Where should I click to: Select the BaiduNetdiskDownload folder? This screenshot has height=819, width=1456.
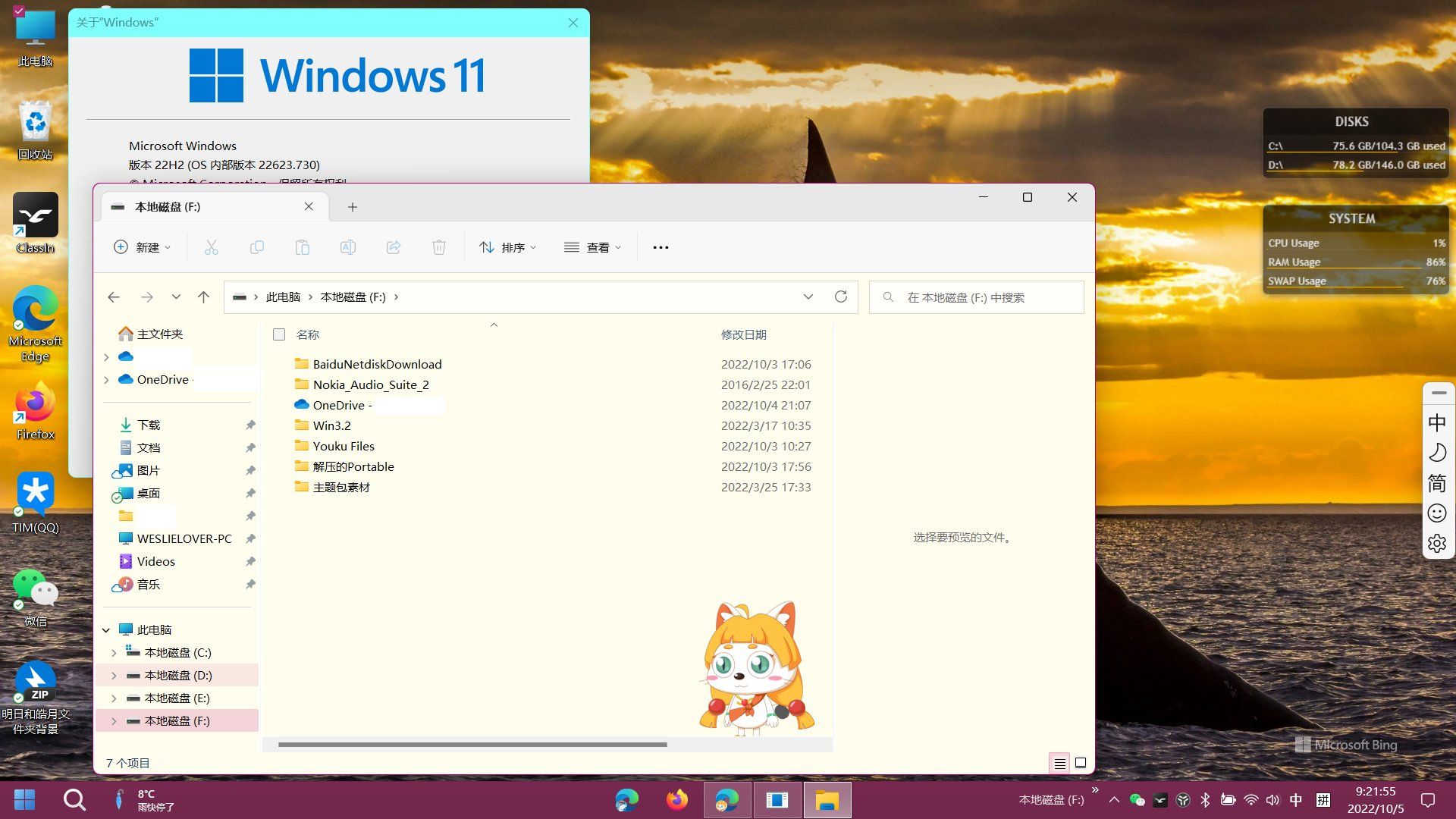[x=377, y=364]
